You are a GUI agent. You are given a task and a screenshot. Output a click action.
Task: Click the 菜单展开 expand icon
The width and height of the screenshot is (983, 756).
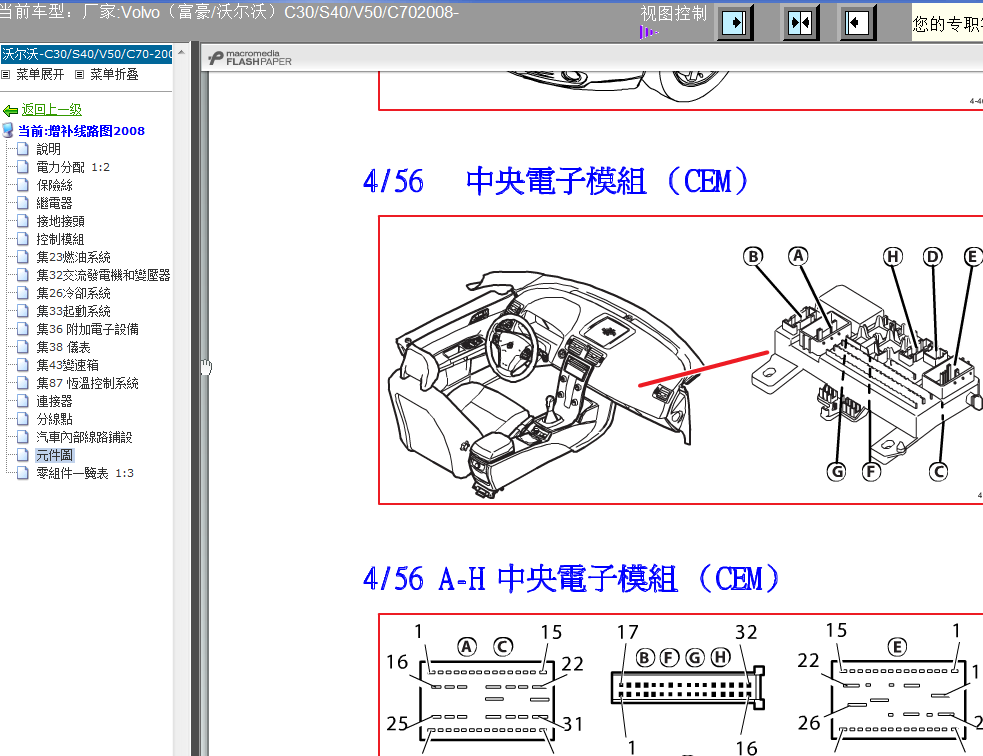(x=6, y=75)
